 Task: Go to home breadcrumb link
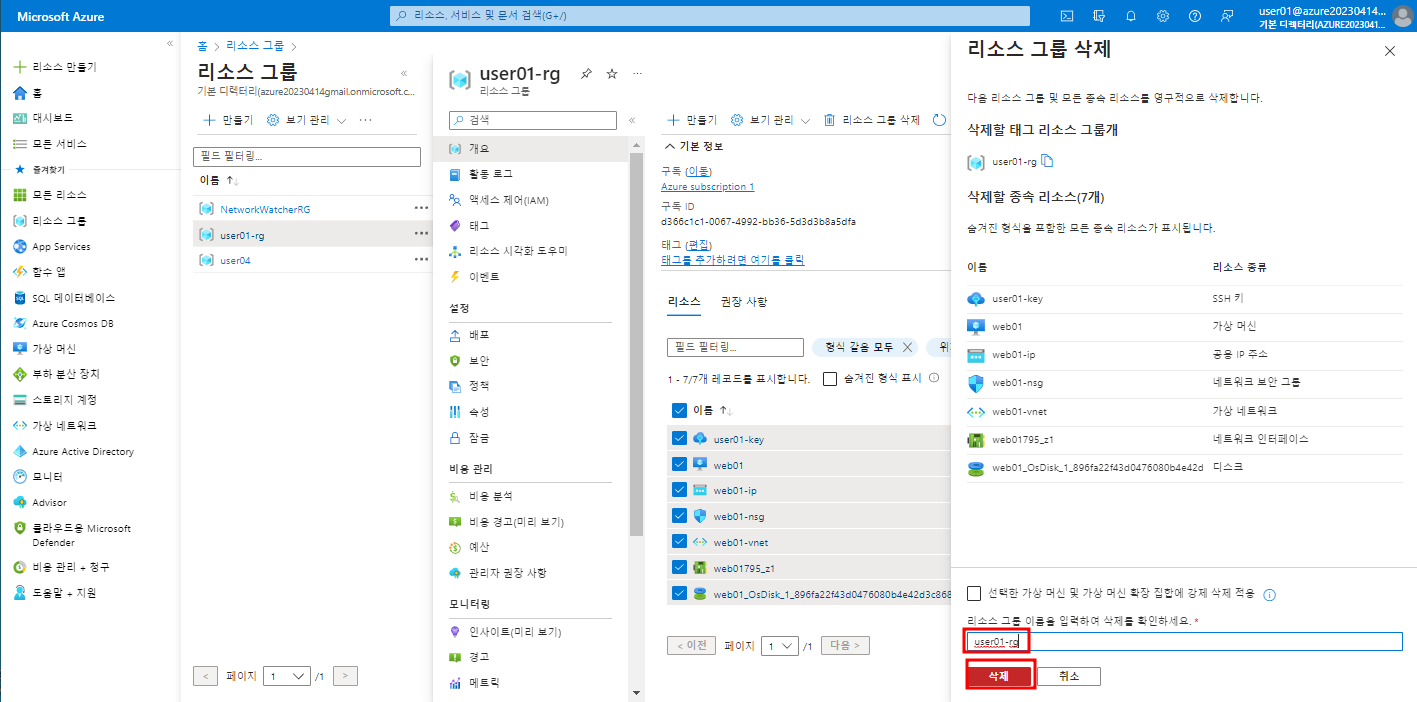pyautogui.click(x=203, y=46)
